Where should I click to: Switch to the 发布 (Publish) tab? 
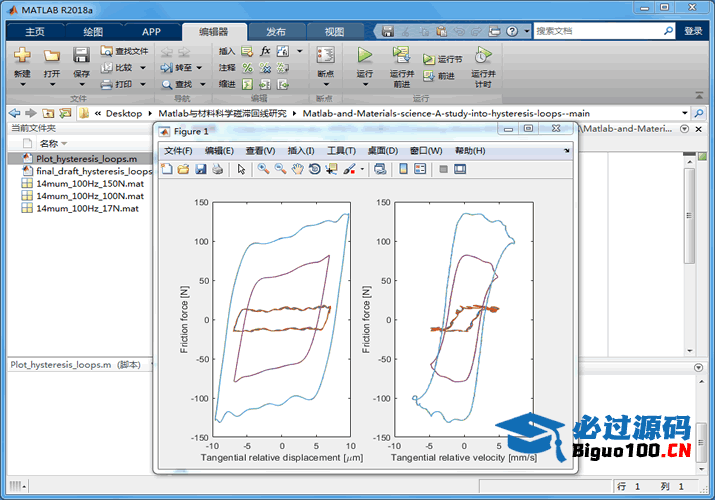point(275,31)
